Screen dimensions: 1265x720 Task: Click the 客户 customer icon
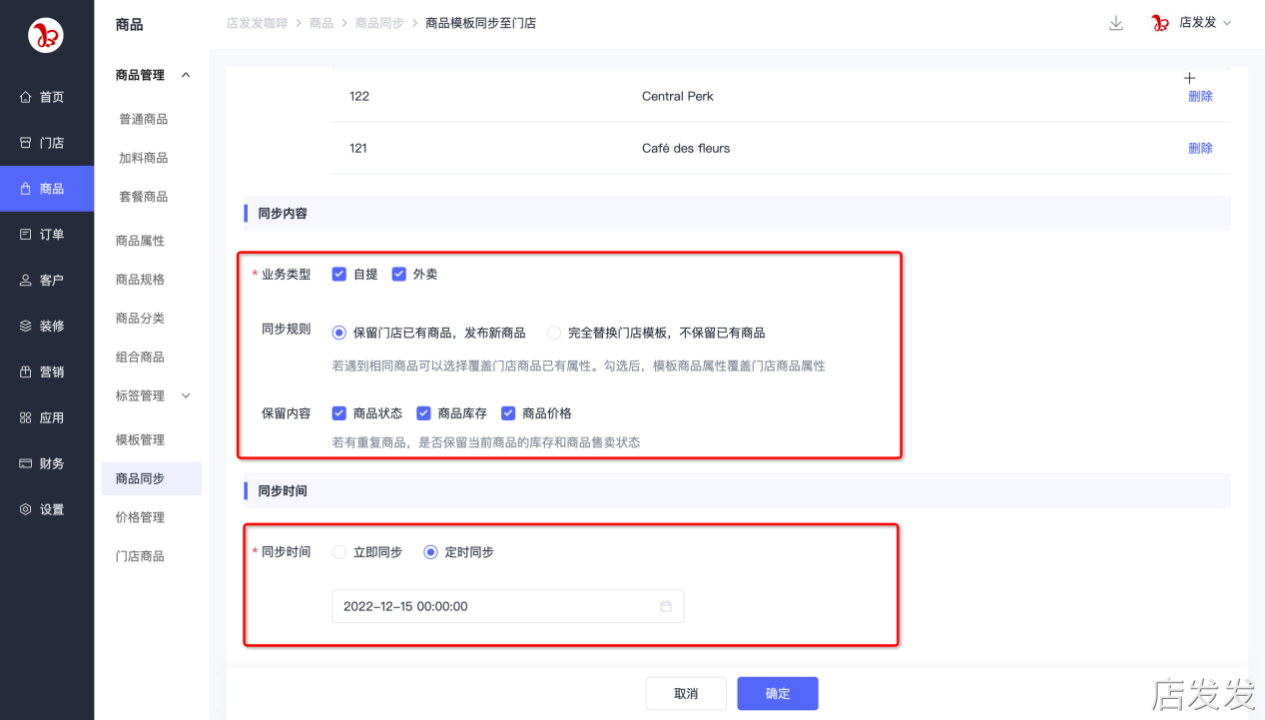pyautogui.click(x=26, y=280)
